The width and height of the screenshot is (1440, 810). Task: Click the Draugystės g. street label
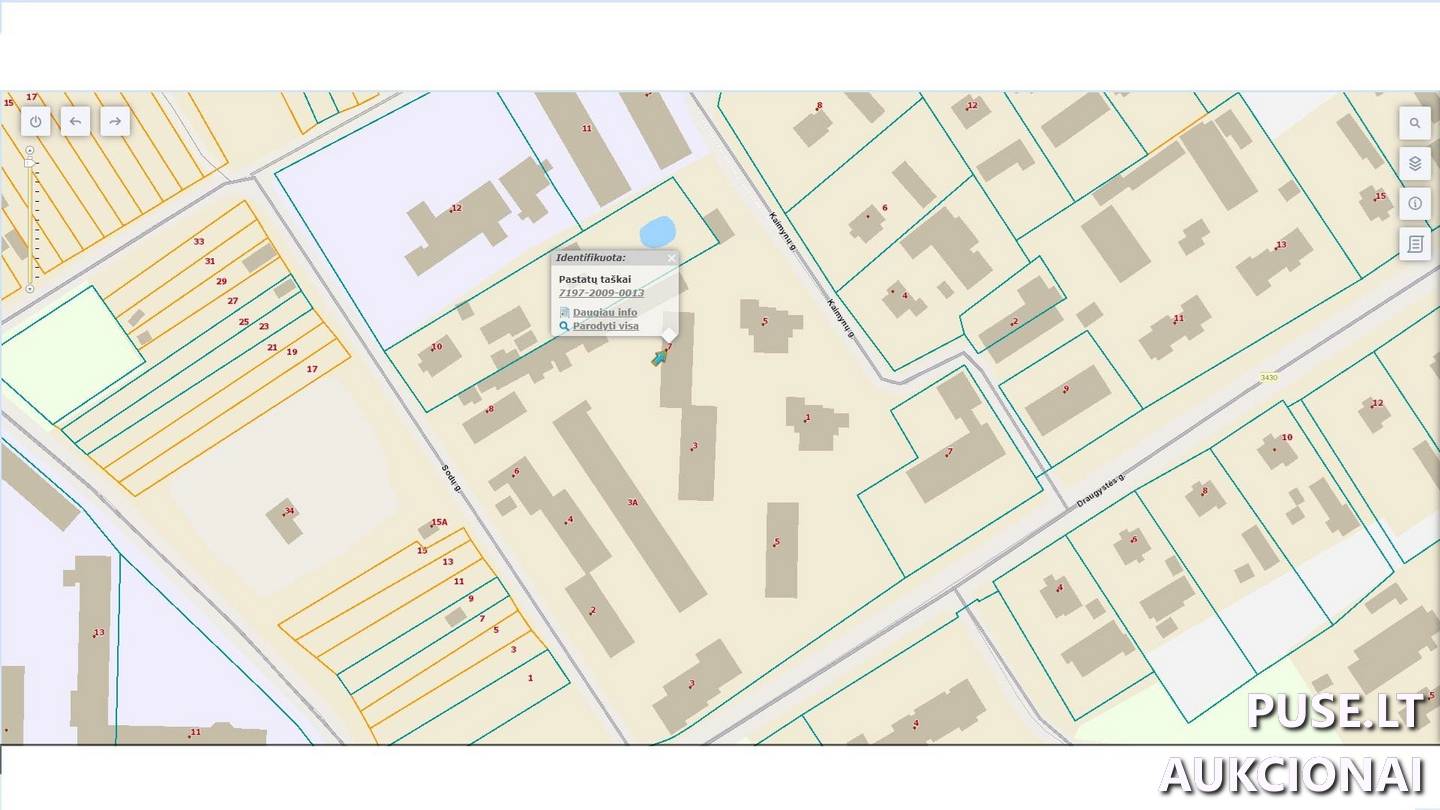point(1101,491)
